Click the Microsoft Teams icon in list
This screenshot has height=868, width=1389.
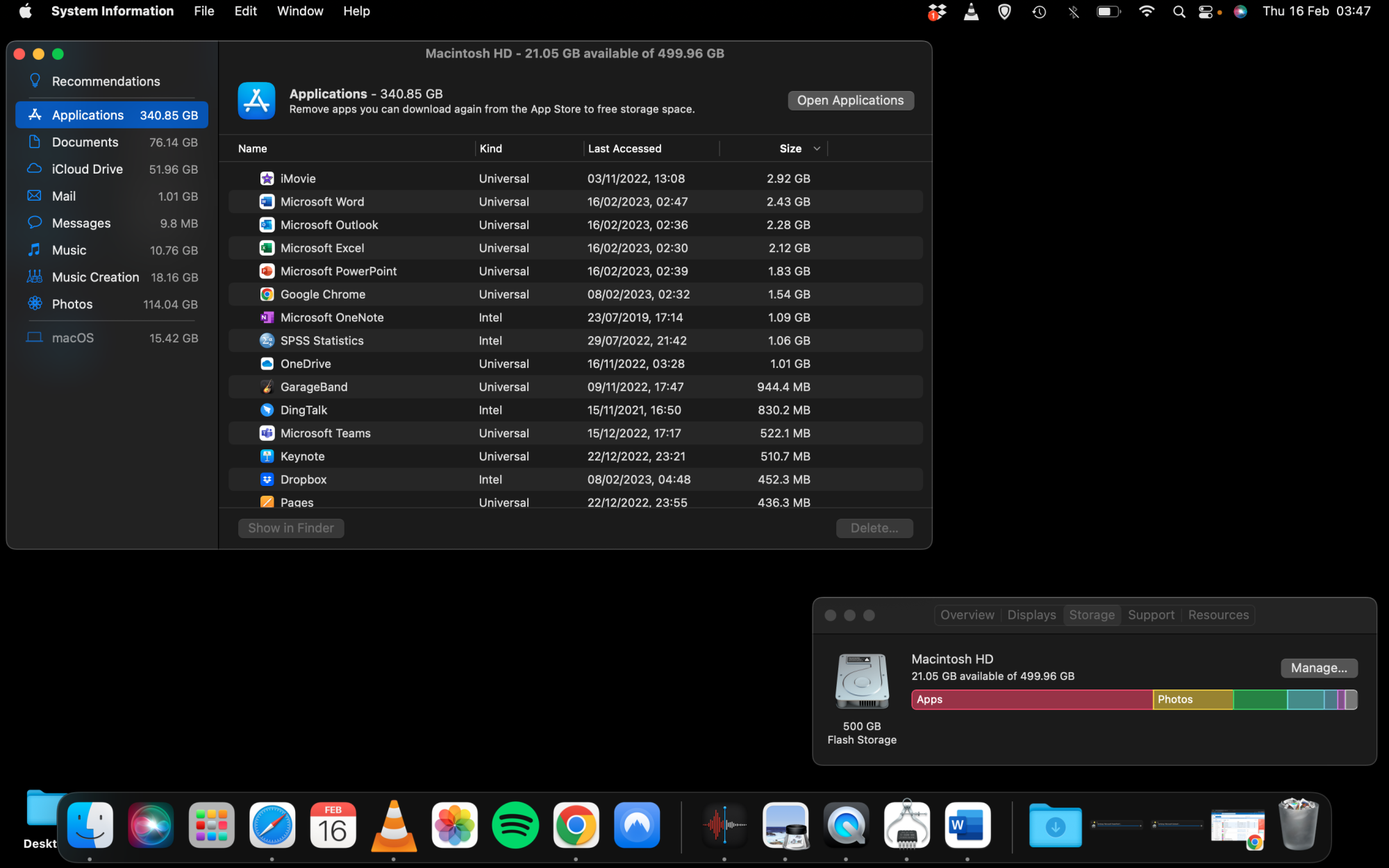point(267,433)
